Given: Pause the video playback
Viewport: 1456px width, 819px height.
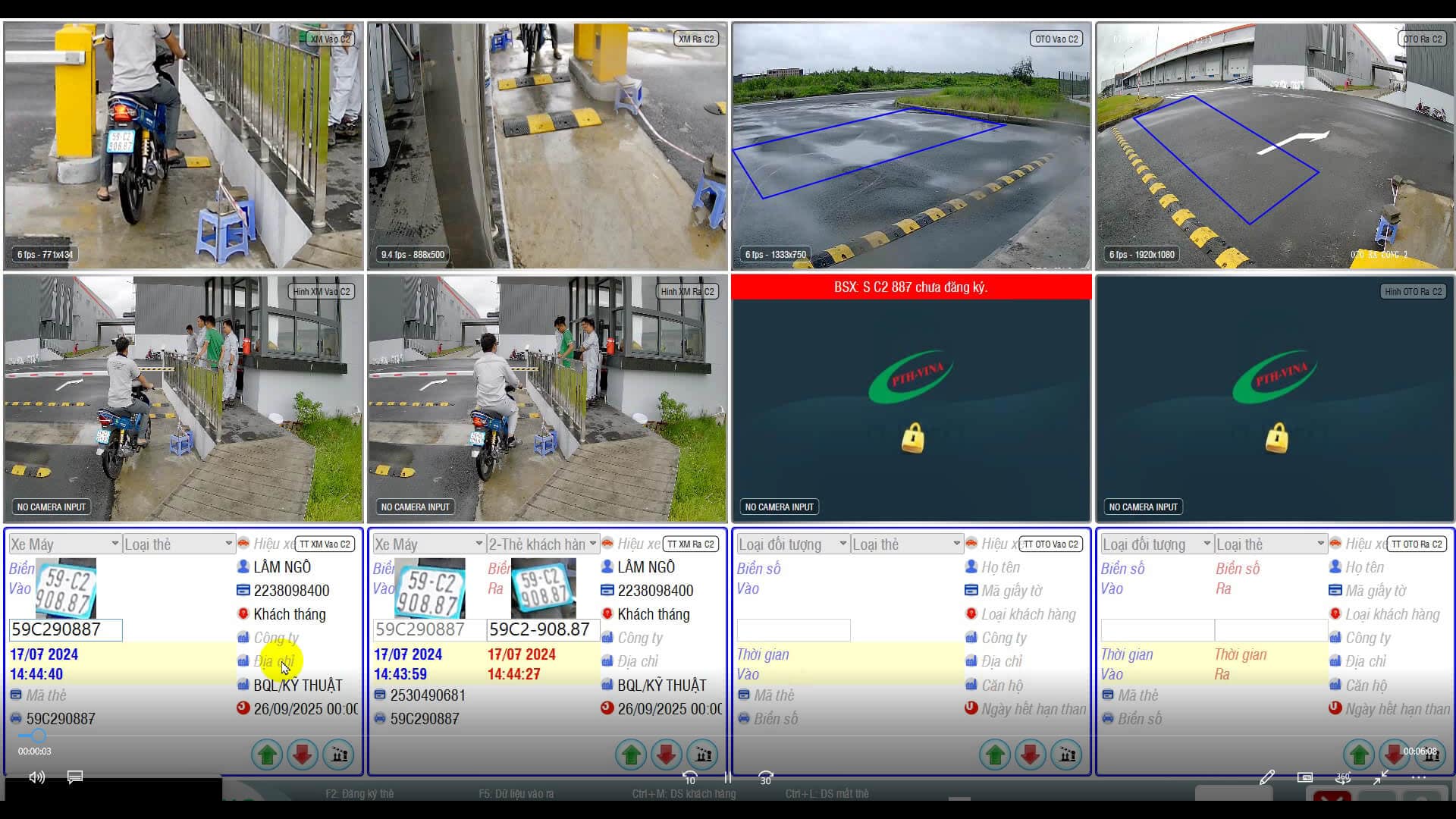Looking at the screenshot, I should click(728, 778).
